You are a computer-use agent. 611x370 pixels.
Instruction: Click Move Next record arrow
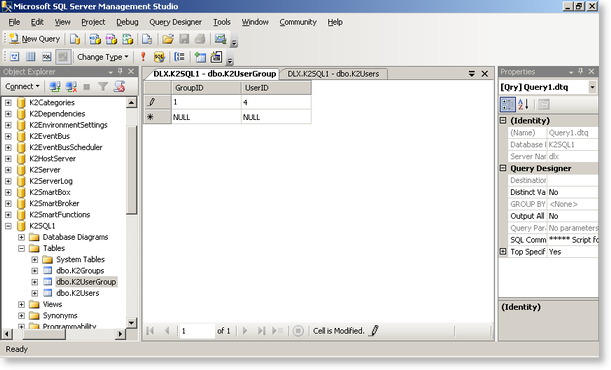tap(245, 331)
